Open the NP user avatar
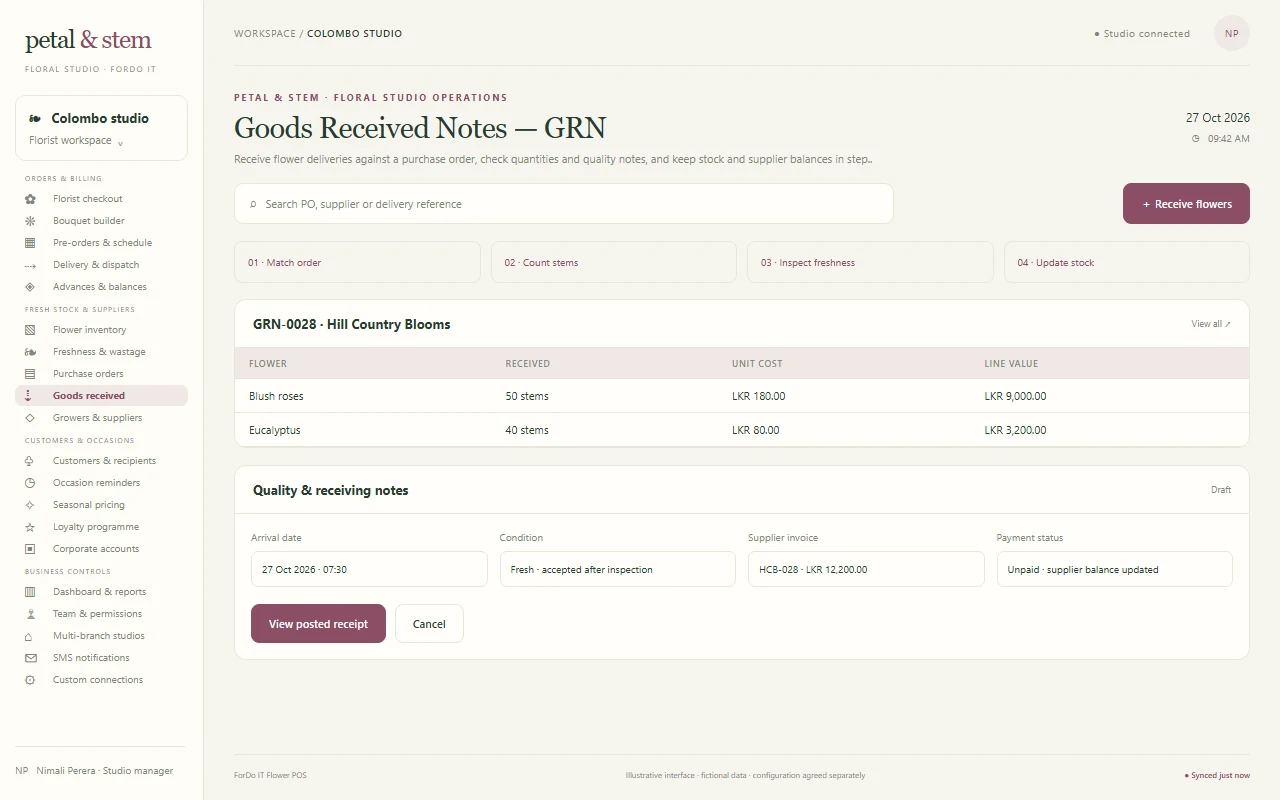The height and width of the screenshot is (800, 1280). (x=1232, y=33)
